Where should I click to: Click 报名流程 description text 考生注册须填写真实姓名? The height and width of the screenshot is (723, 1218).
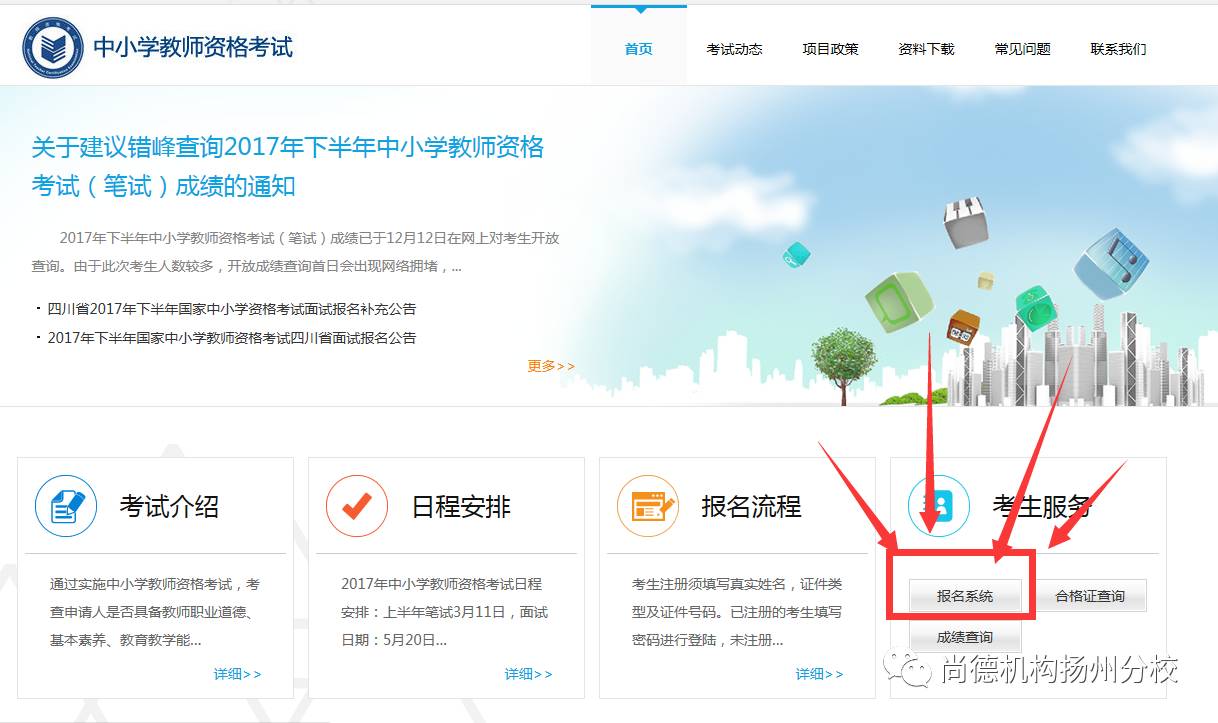tap(737, 612)
